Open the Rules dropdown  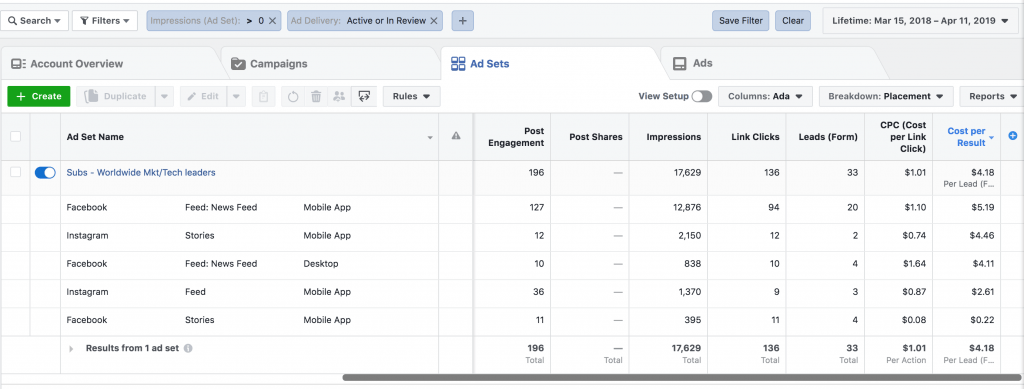coord(411,96)
